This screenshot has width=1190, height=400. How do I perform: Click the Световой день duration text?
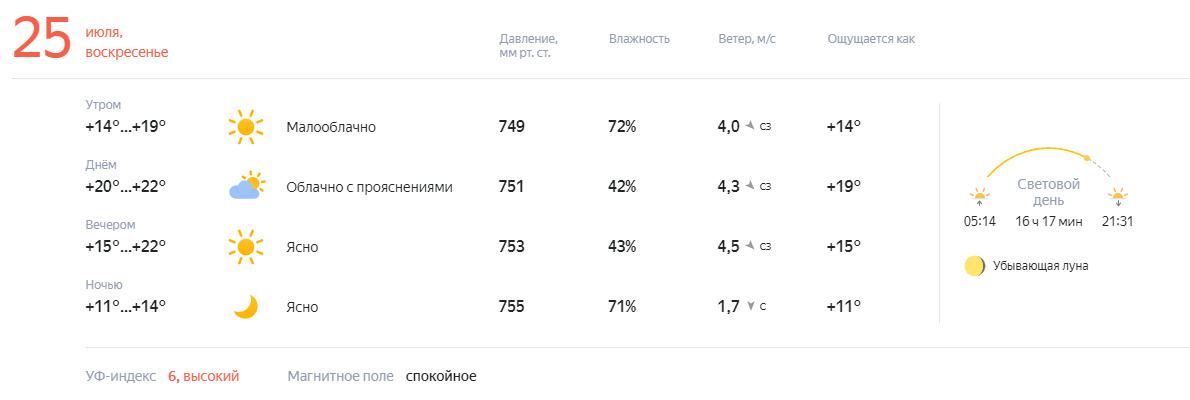[x=1048, y=222]
